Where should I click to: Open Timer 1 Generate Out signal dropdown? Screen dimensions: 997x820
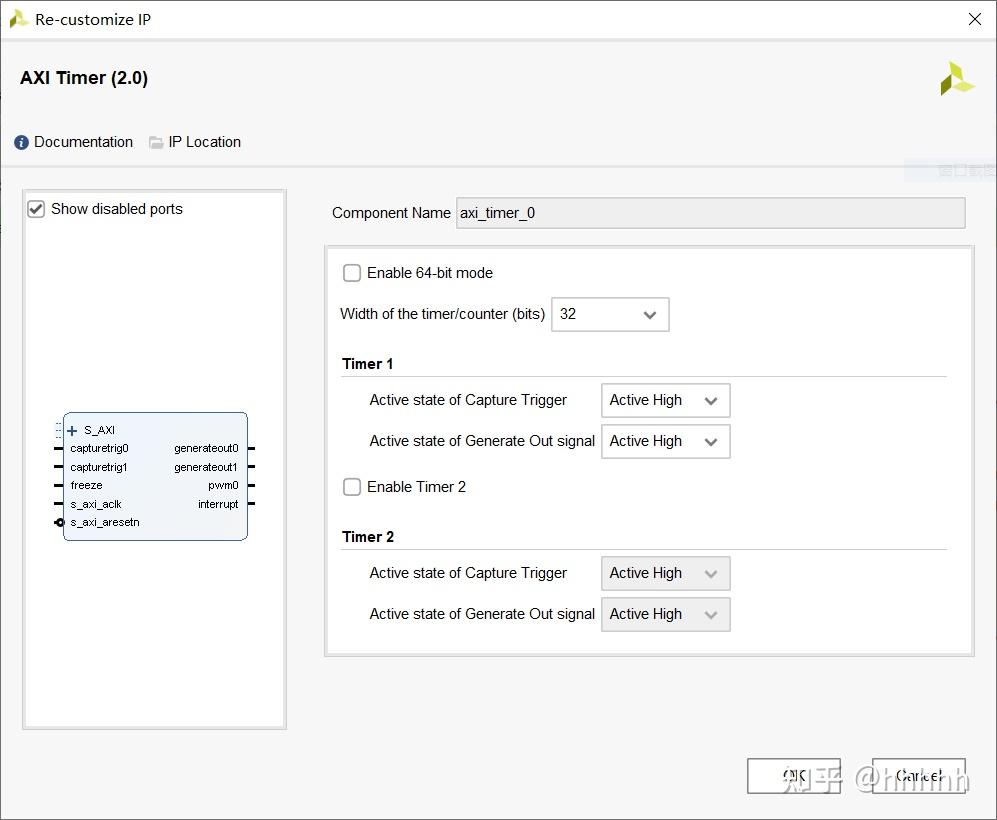point(665,441)
